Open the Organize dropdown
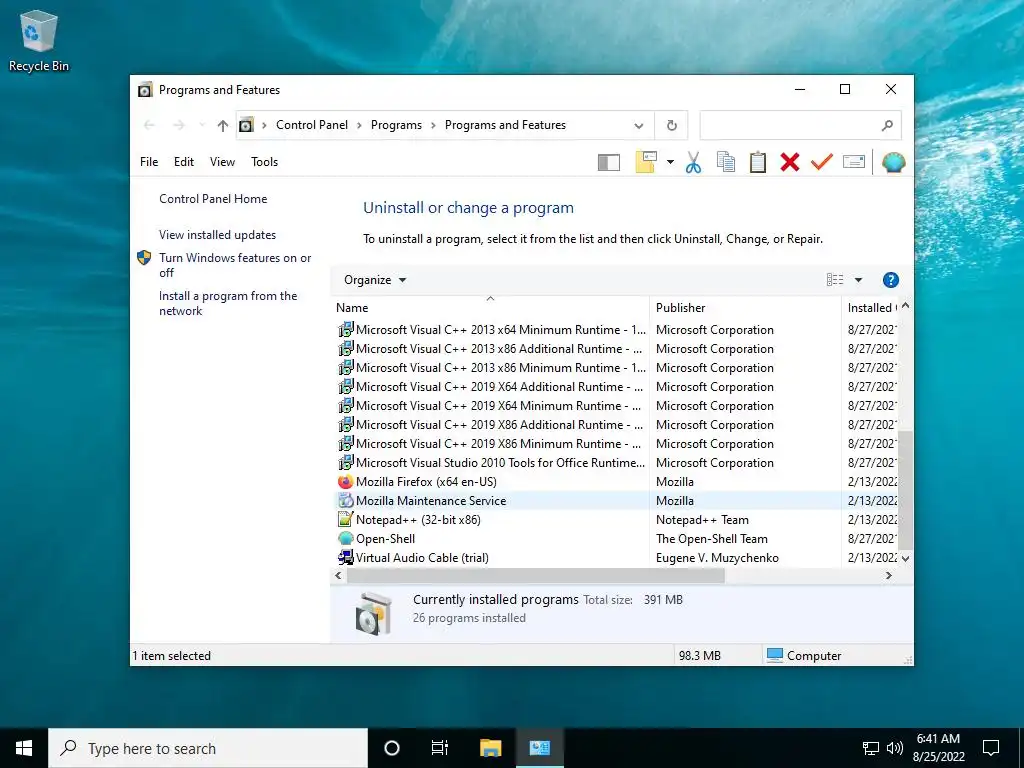1024x768 pixels. [x=375, y=280]
